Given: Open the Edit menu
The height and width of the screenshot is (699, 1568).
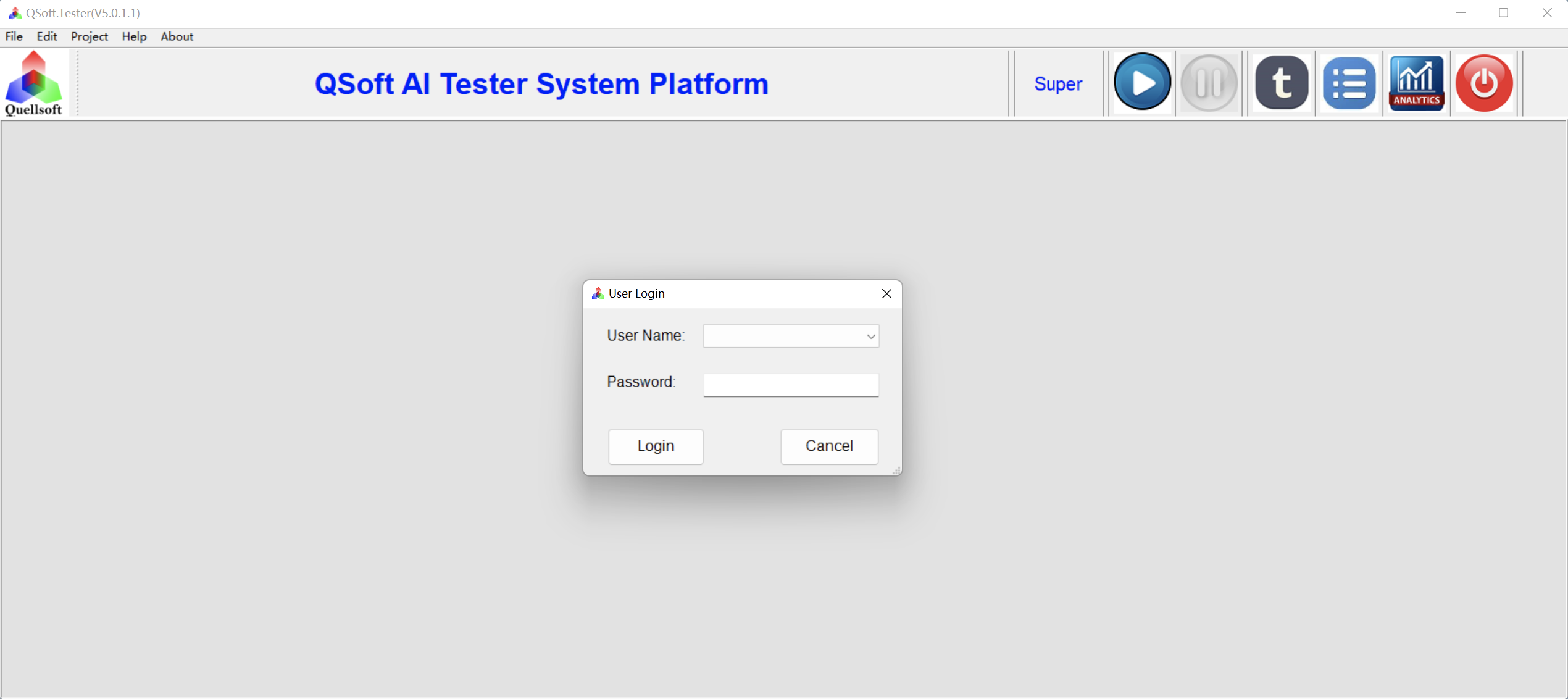Looking at the screenshot, I should (47, 36).
